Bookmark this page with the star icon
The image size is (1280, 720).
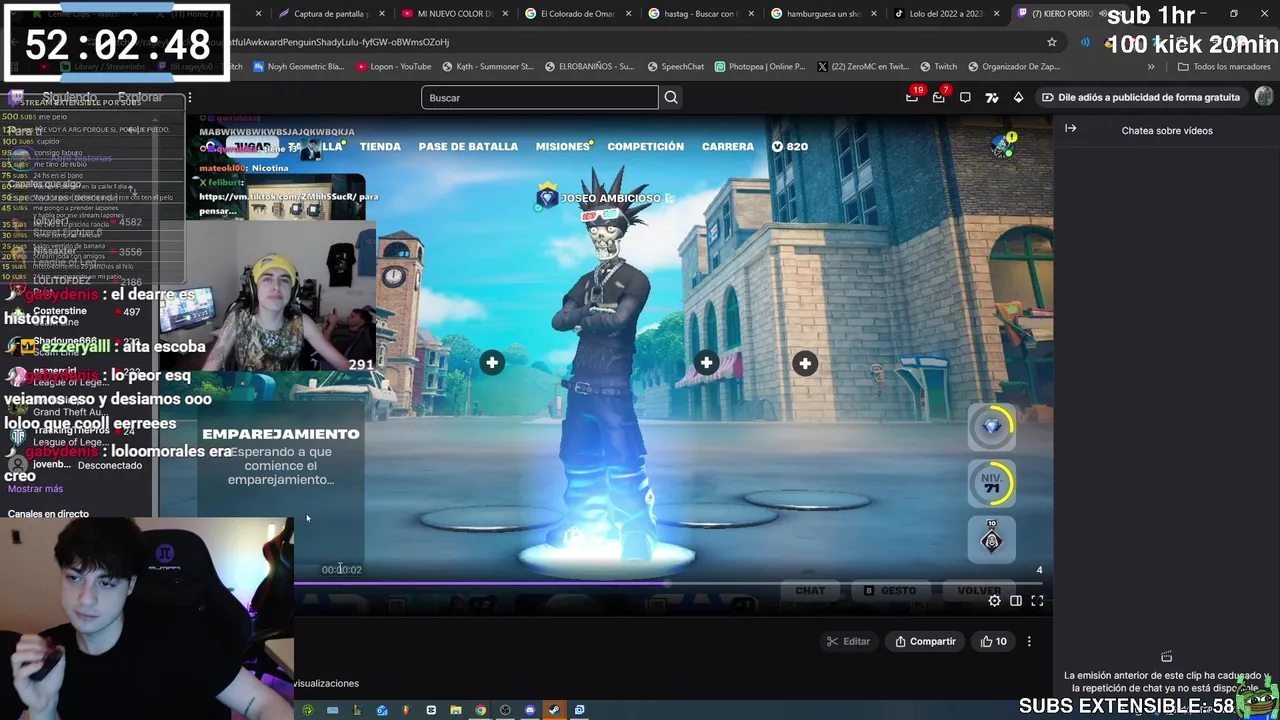coord(1052,42)
